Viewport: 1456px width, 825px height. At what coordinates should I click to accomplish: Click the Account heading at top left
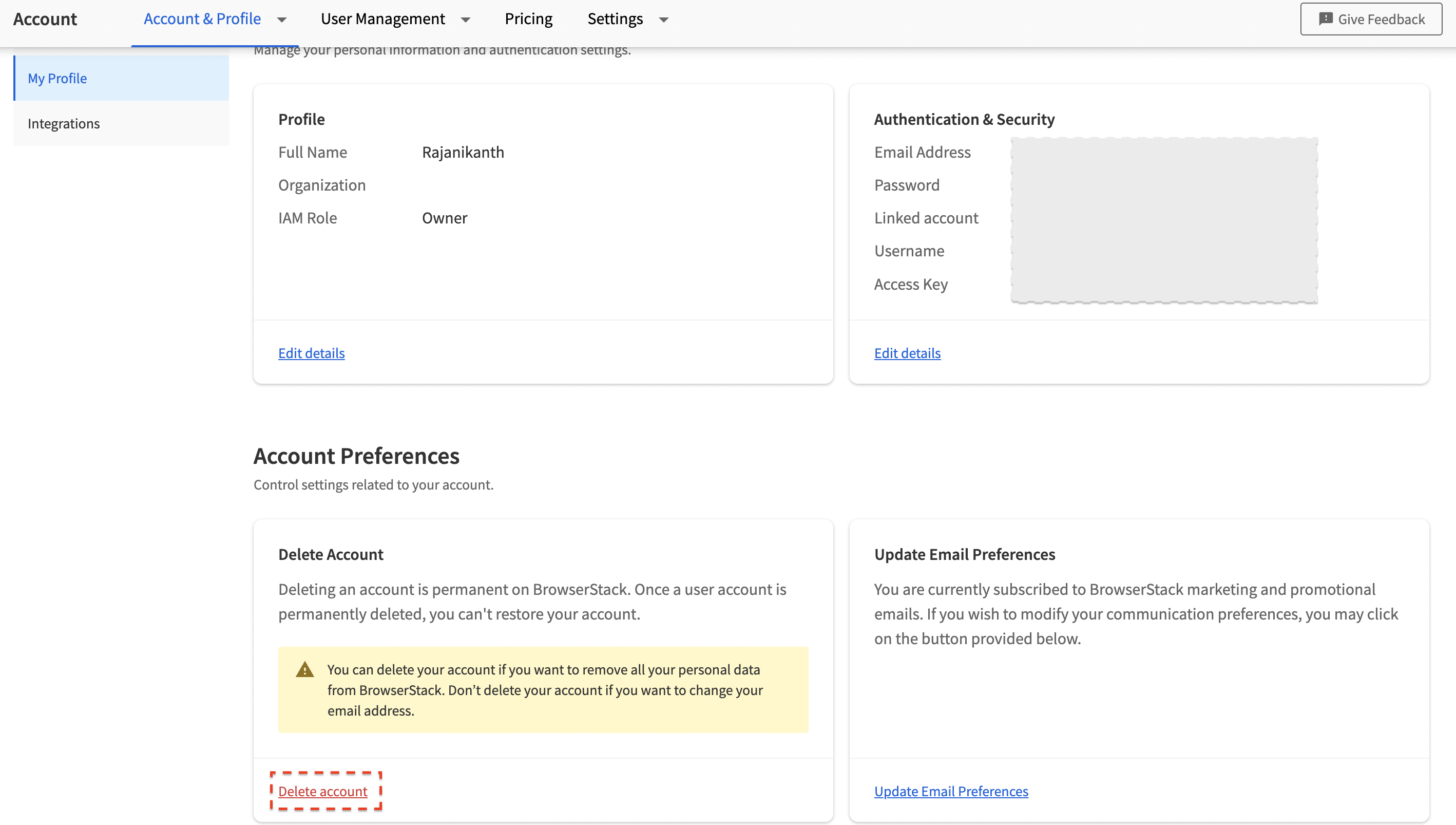[45, 18]
